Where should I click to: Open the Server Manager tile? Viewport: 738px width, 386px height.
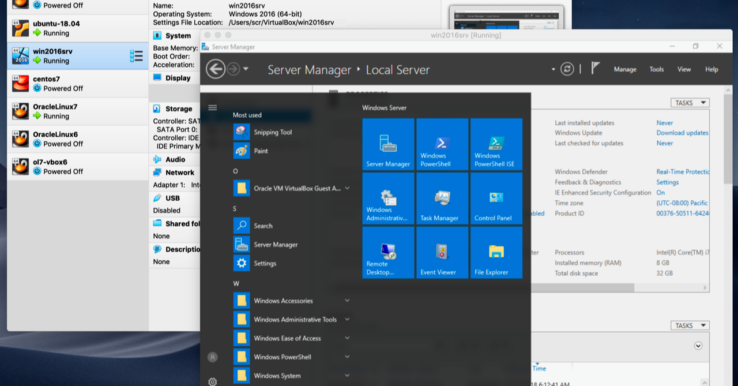[x=388, y=144]
